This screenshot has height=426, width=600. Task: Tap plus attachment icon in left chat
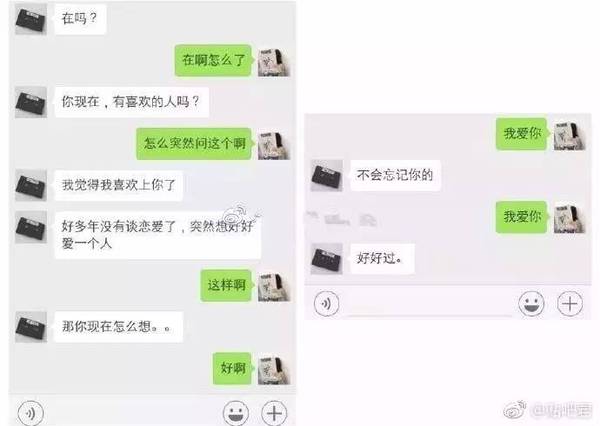tap(274, 413)
